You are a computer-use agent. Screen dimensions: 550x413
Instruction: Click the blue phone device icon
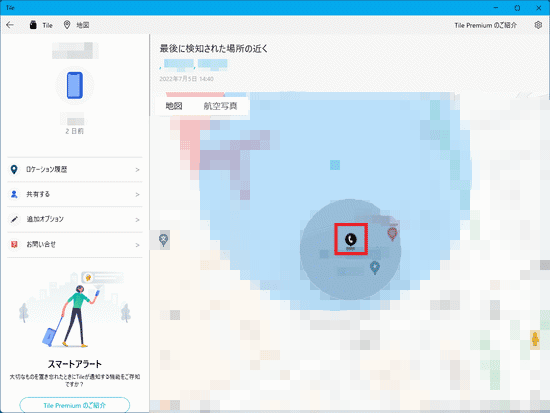coord(75,85)
